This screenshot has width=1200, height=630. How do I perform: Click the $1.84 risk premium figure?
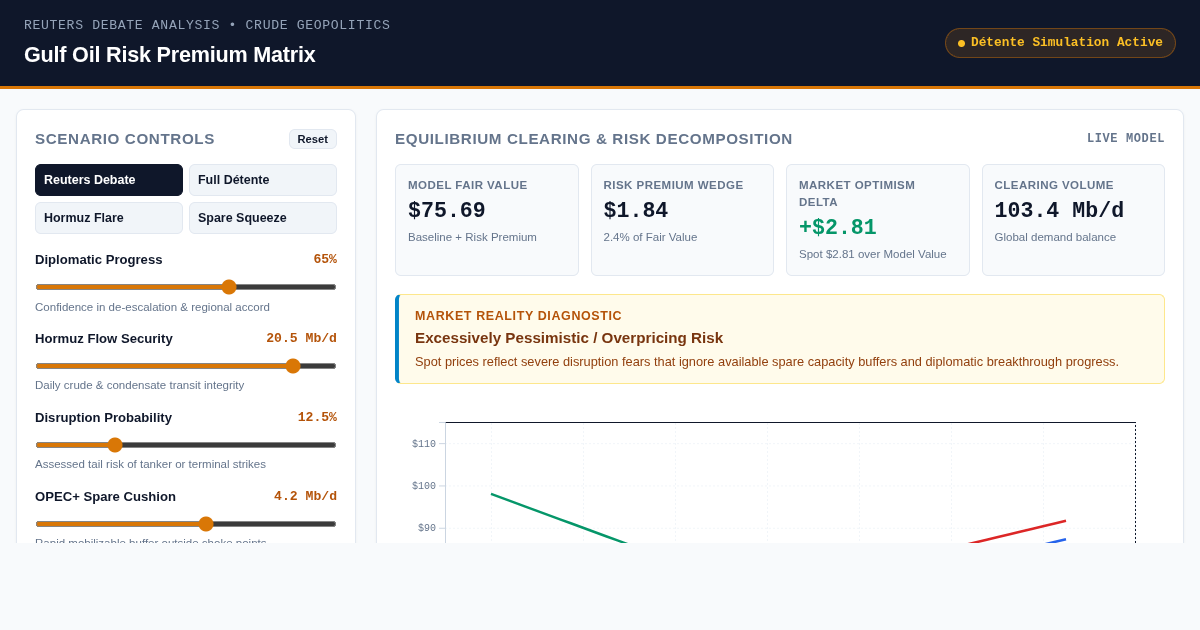click(636, 212)
